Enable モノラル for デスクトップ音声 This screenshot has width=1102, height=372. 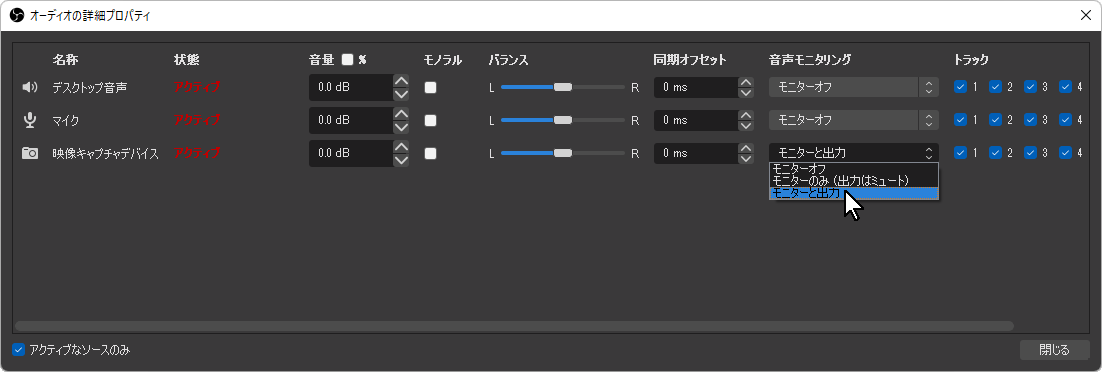[430, 88]
